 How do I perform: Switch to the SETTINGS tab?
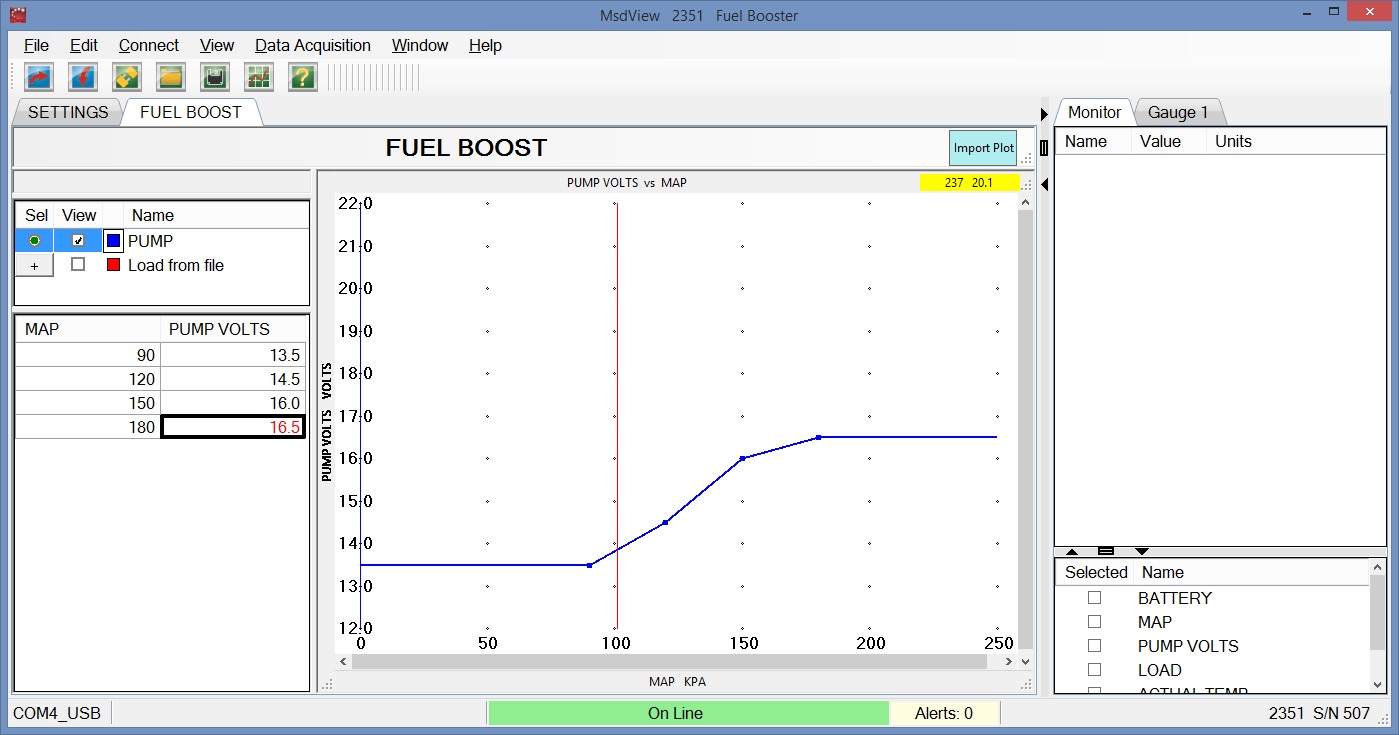[x=68, y=112]
